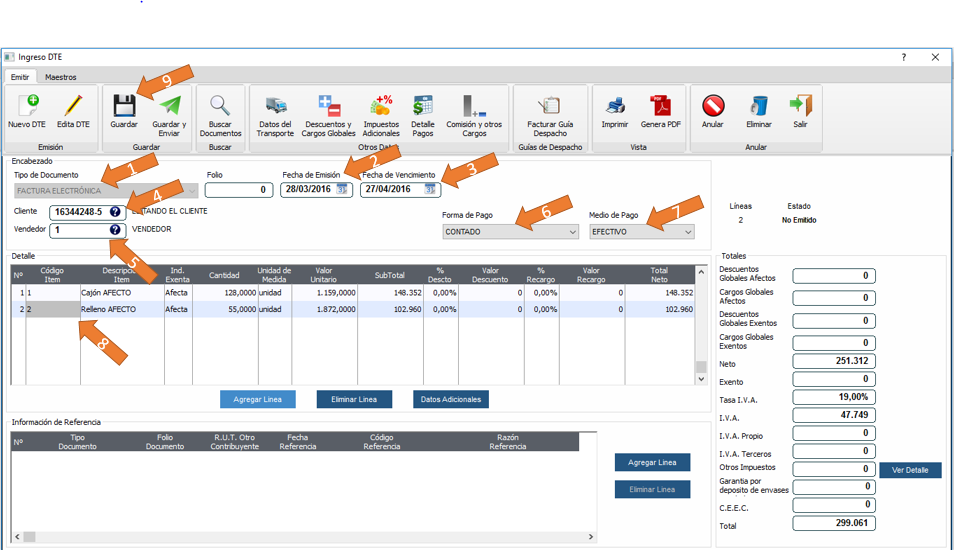The height and width of the screenshot is (550, 954).
Task: Open Edita DTE pencil tool
Action: (73, 106)
